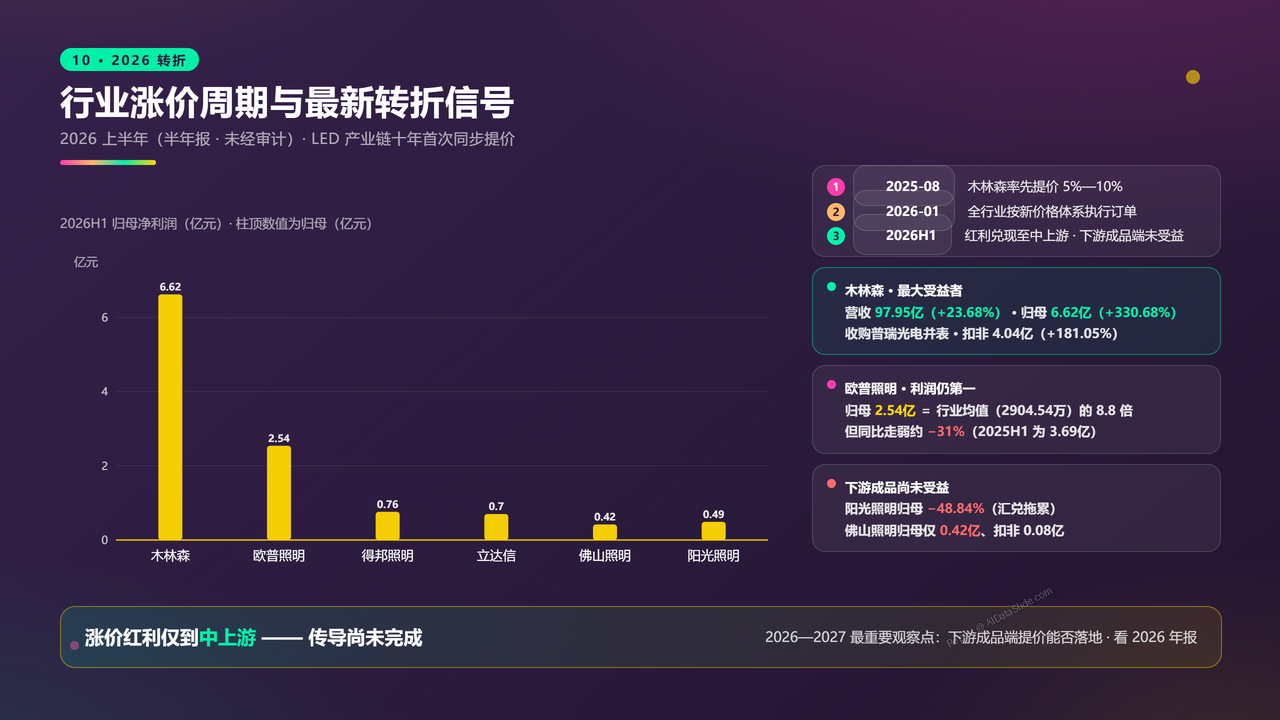The height and width of the screenshot is (720, 1280).
Task: Click the 阳光照明 x-axis label
Action: (x=713, y=556)
